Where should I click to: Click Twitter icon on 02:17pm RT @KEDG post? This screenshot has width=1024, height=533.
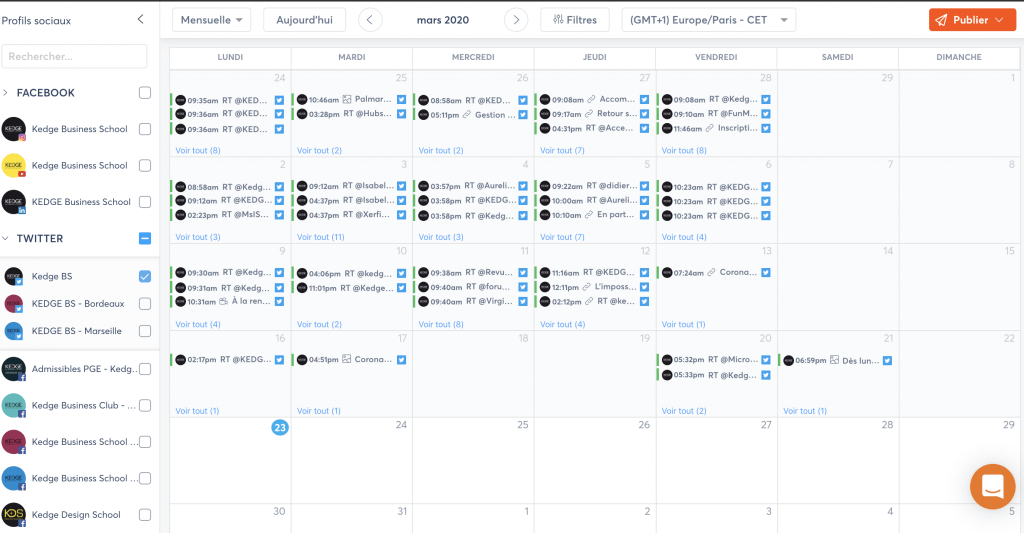pyautogui.click(x=280, y=360)
